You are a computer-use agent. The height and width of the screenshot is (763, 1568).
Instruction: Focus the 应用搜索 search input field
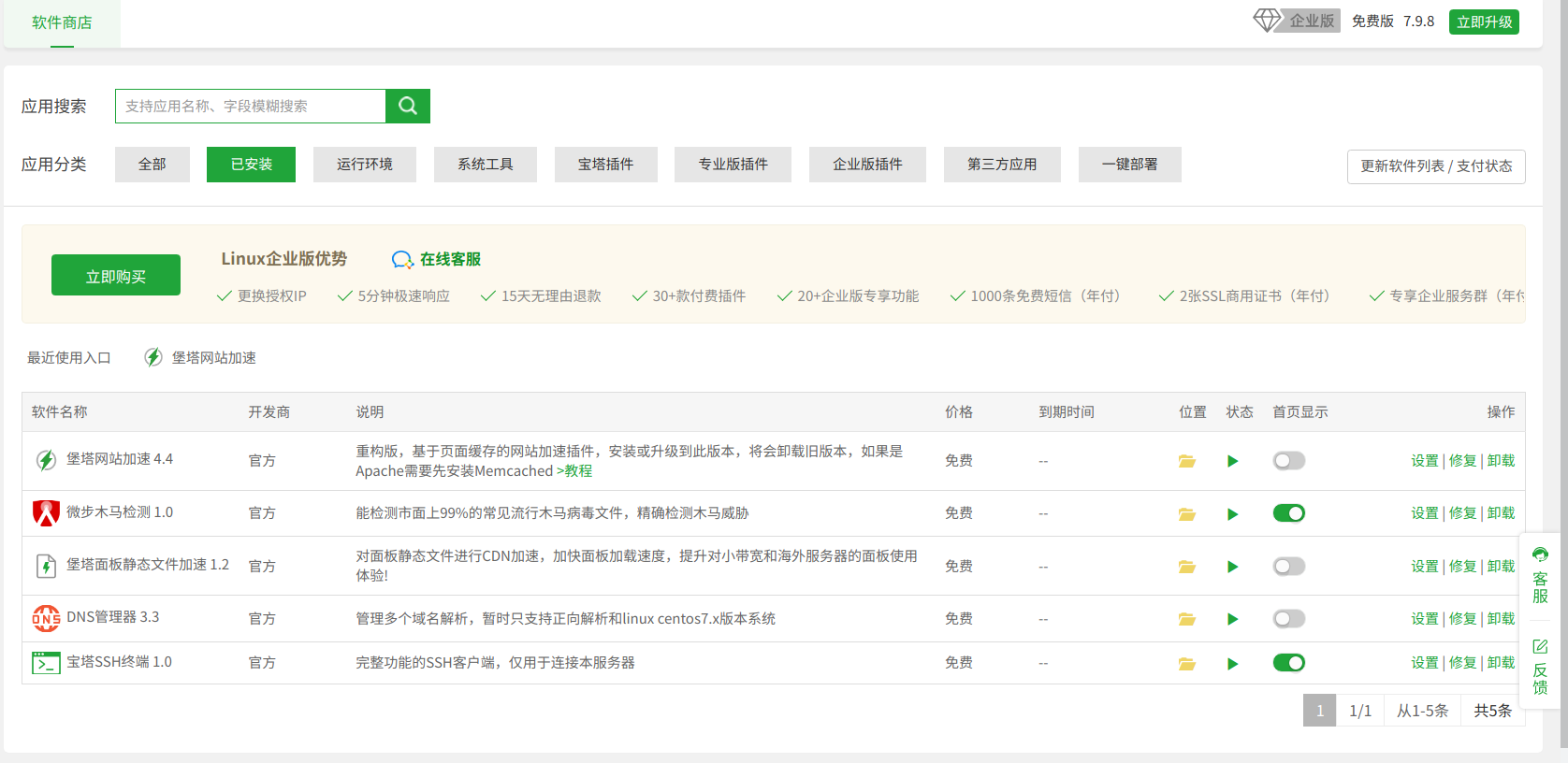(251, 106)
